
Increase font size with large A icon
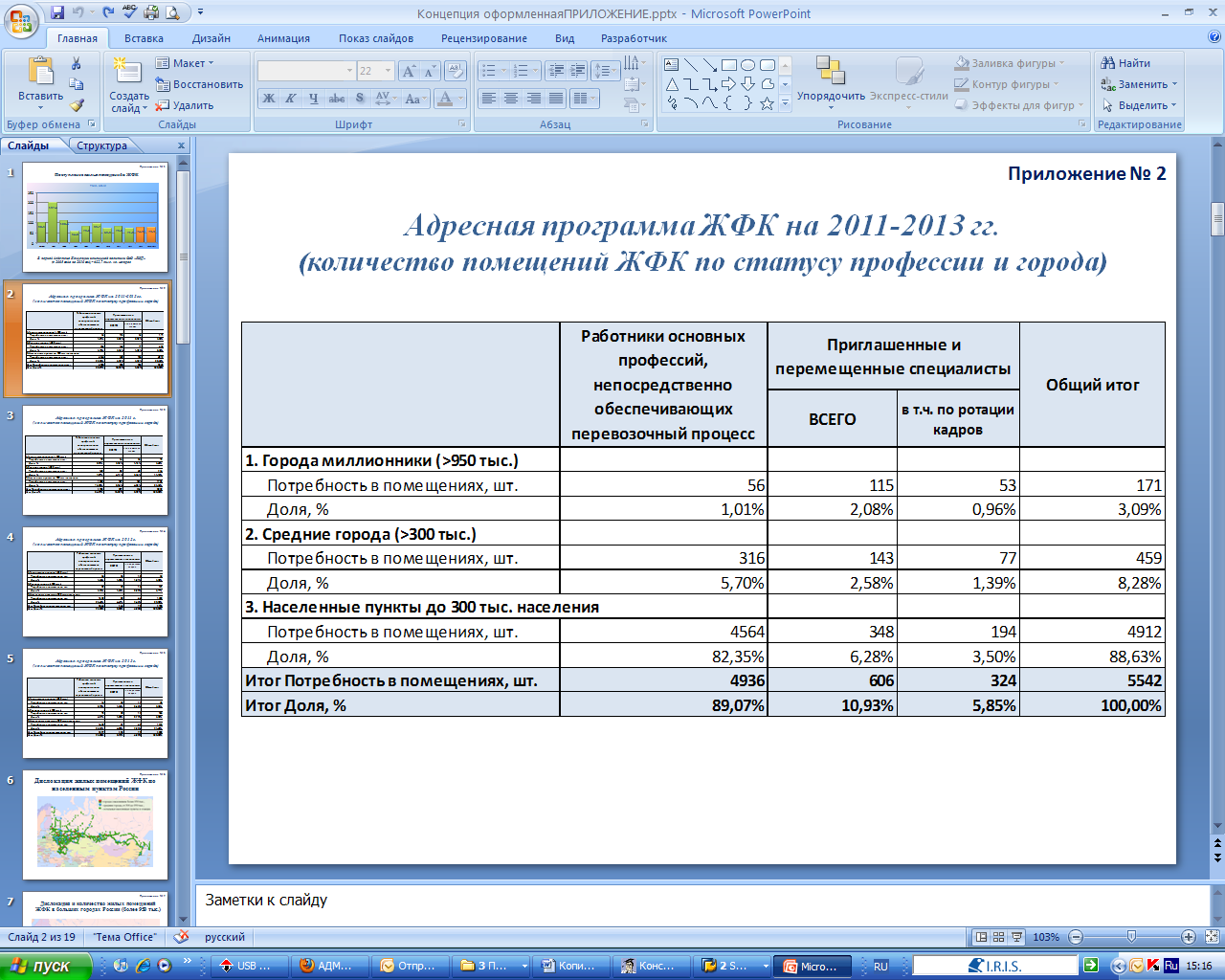[x=410, y=71]
